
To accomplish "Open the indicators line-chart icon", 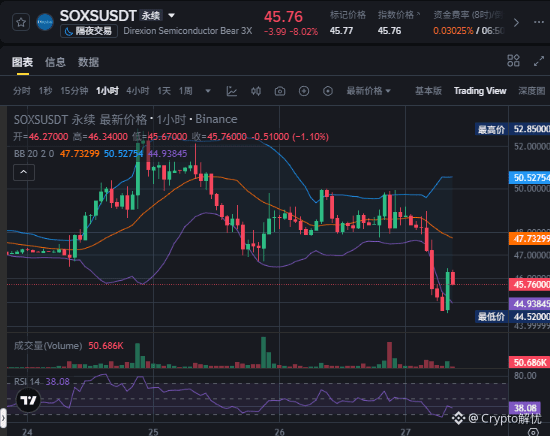I will 232,91.
